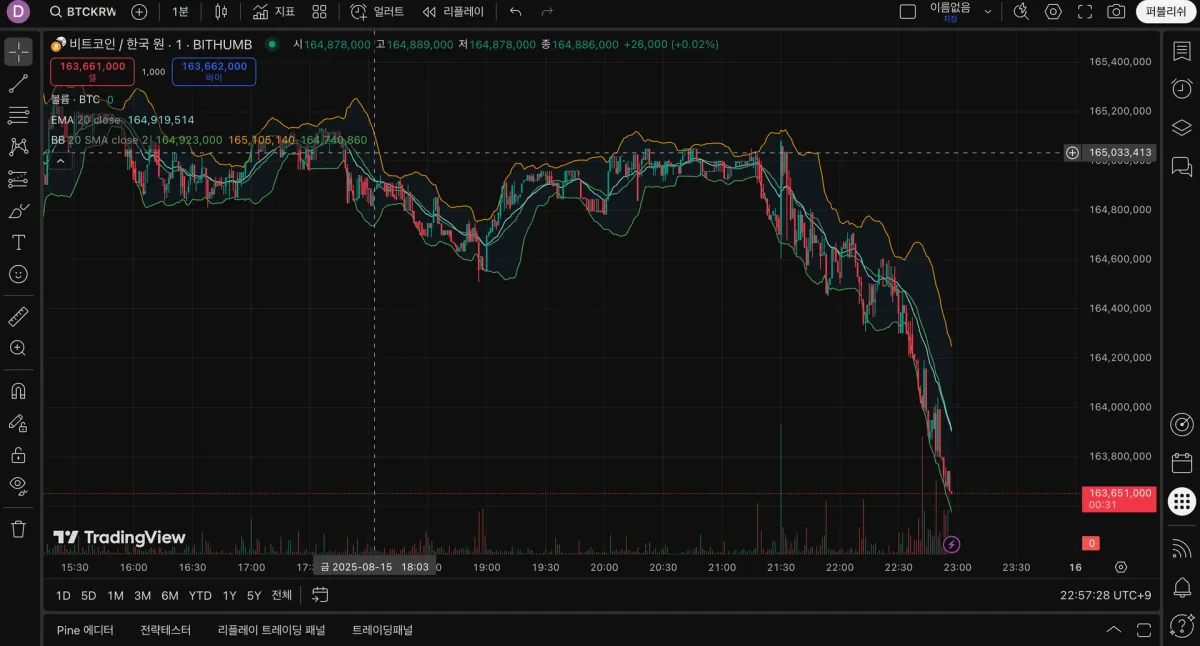Click the 퍼블리쉬 publish button
Viewport: 1200px width, 646px height.
[x=1166, y=12]
